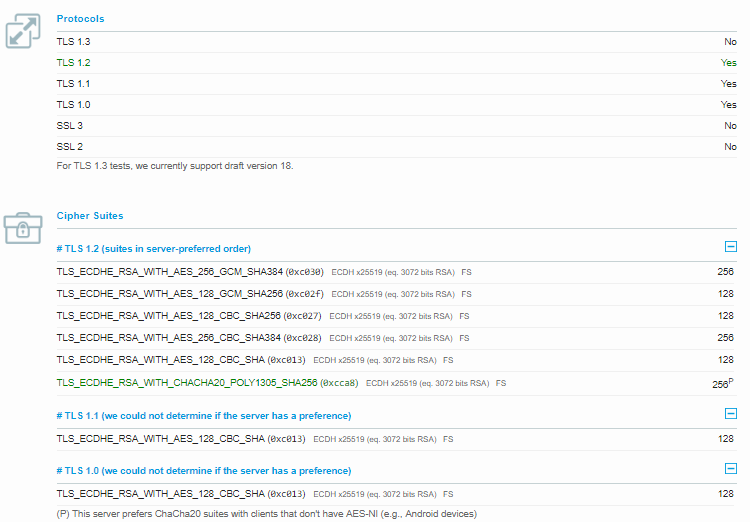Click the FS marker on the ChaCha20 row

point(501,383)
